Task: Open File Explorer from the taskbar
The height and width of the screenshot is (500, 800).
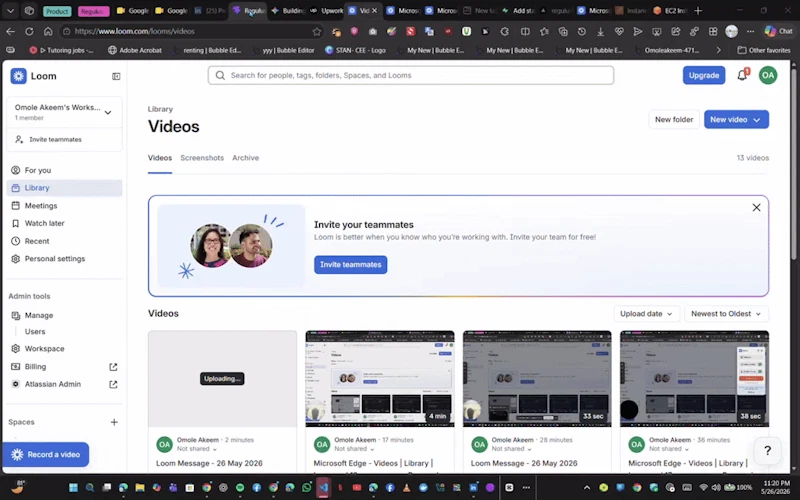Action: pyautogui.click(x=140, y=487)
